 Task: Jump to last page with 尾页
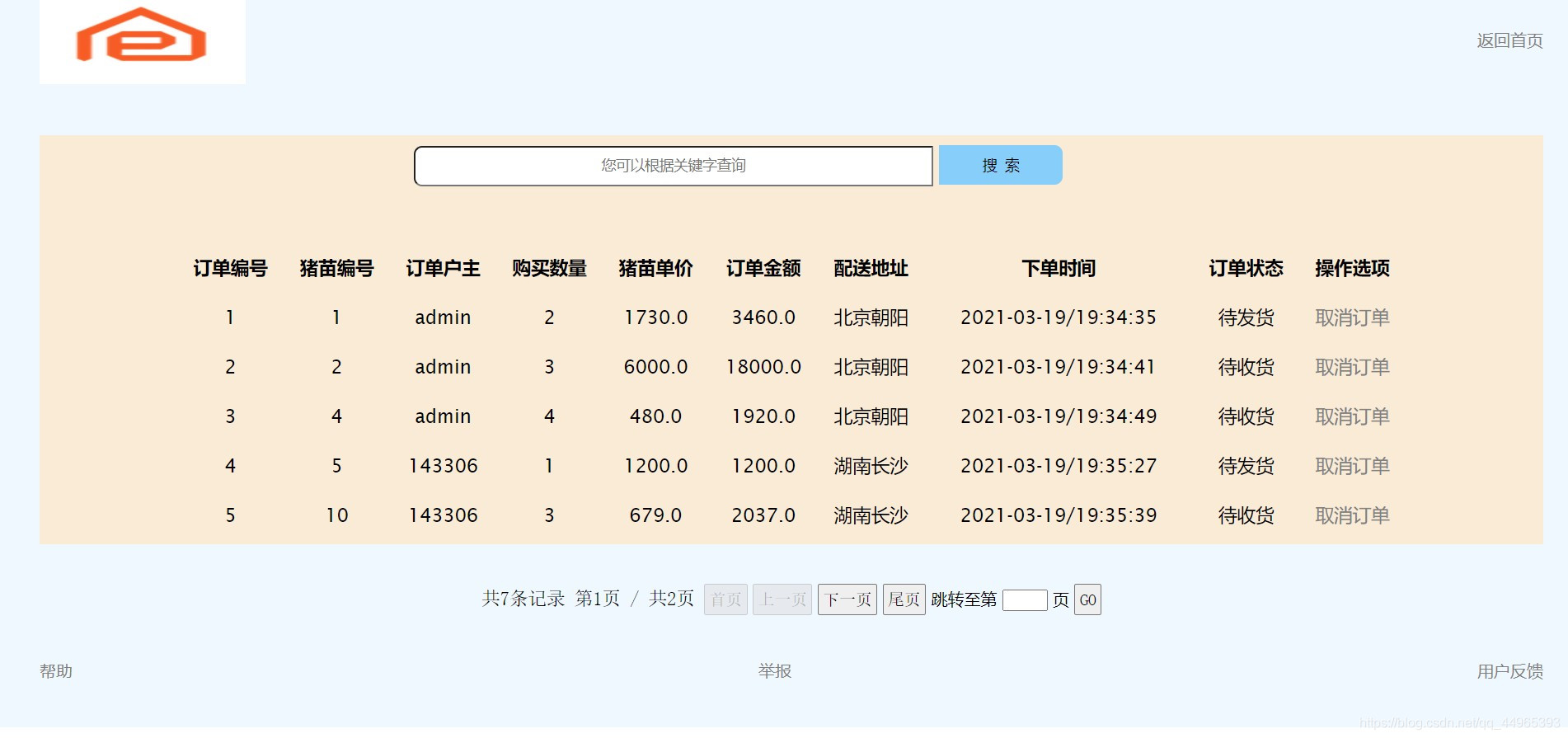[904, 599]
